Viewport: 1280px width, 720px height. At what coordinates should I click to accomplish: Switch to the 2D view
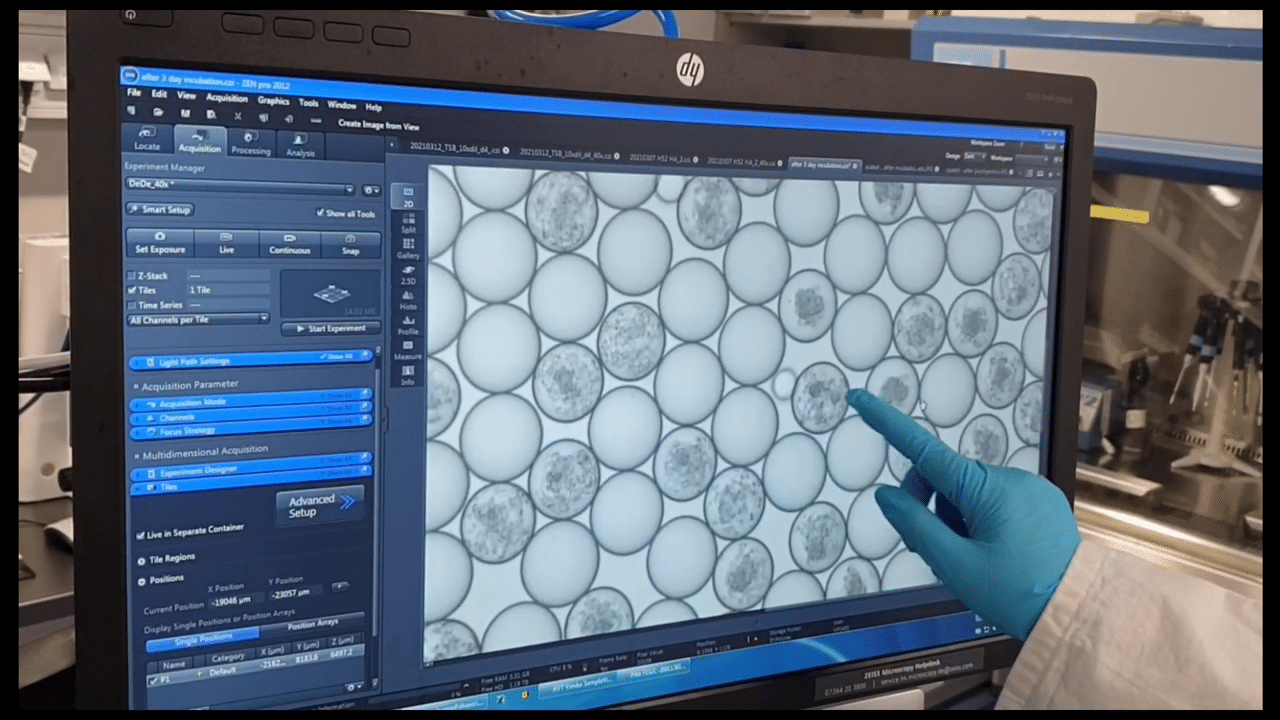(408, 196)
